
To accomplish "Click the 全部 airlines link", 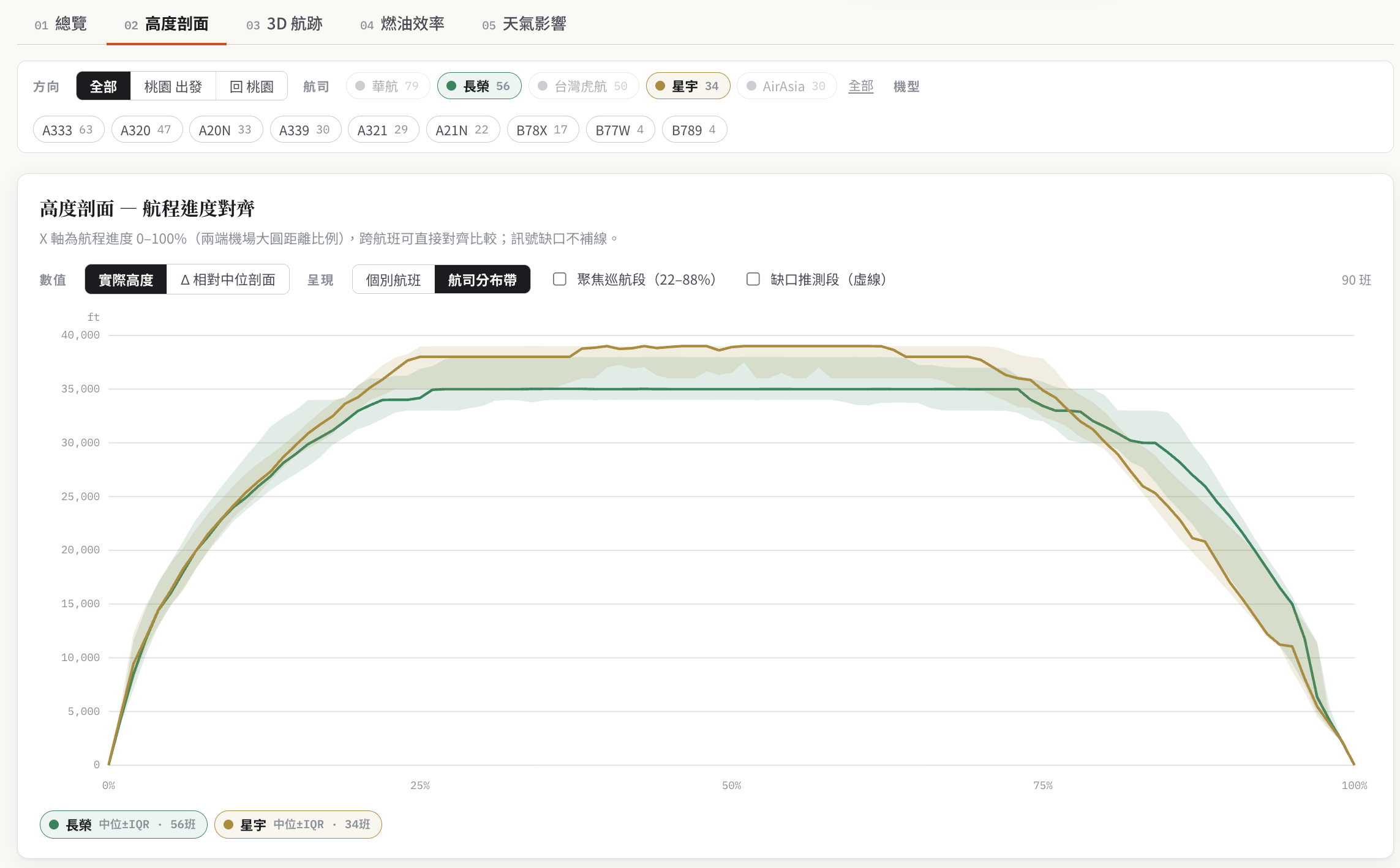I will (x=860, y=86).
